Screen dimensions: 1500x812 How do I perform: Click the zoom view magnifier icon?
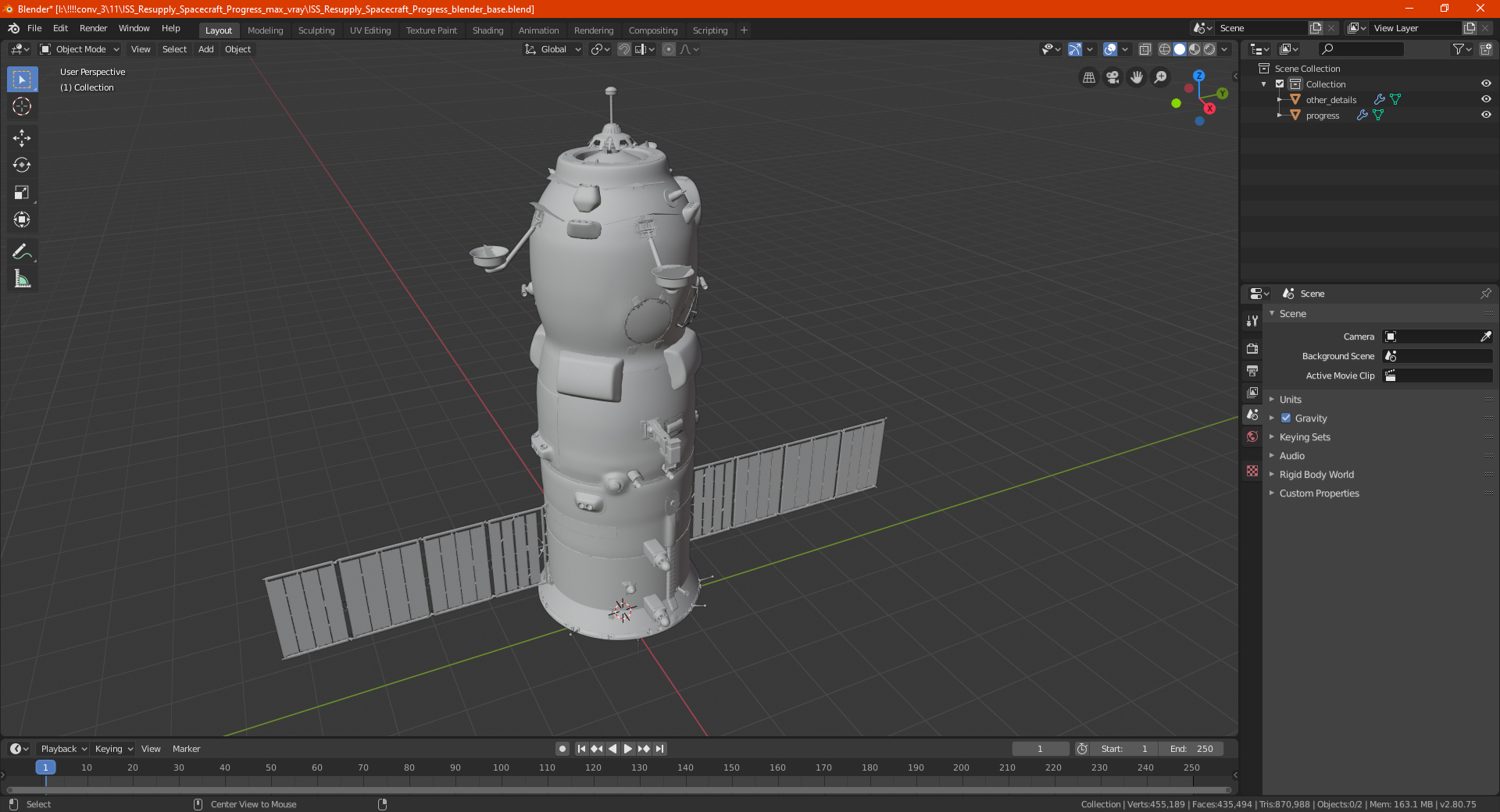(1161, 77)
